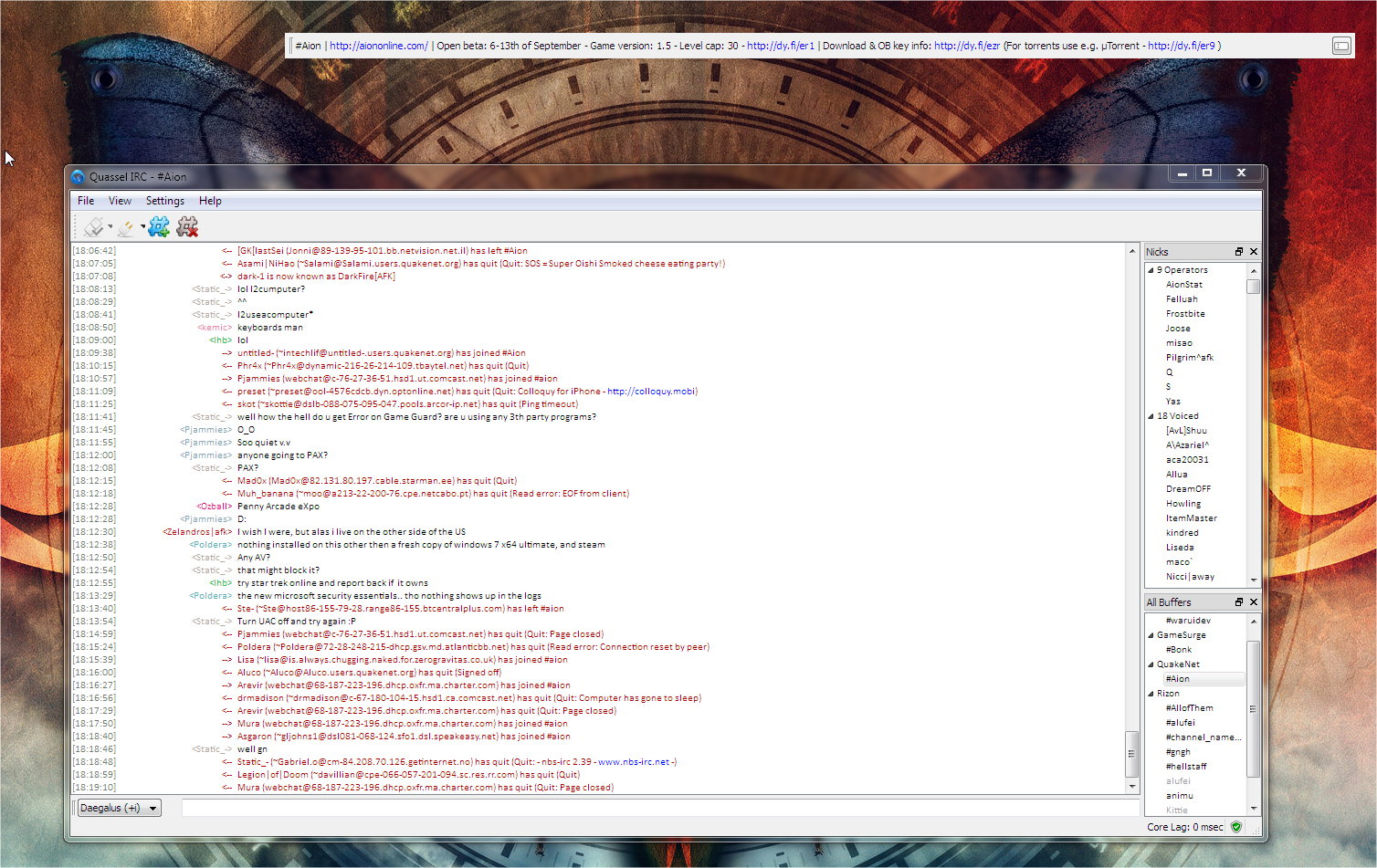Select nick Nicci|away
Viewport: 1377px width, 868px height.
pyautogui.click(x=1190, y=577)
